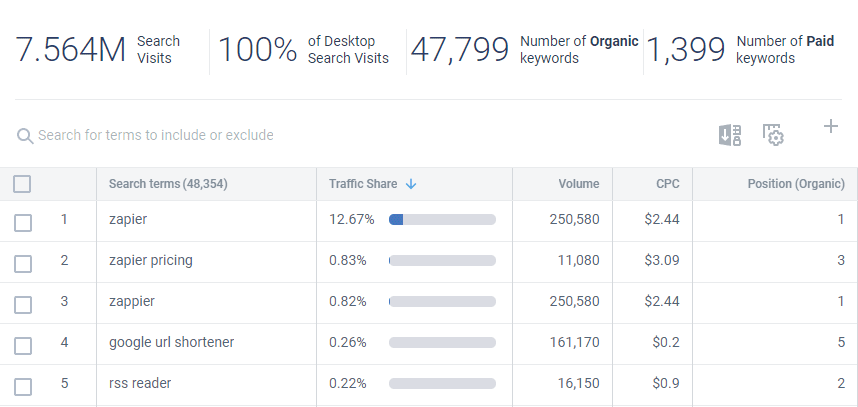
Task: Click volume value 11,080
Action: coord(578,260)
